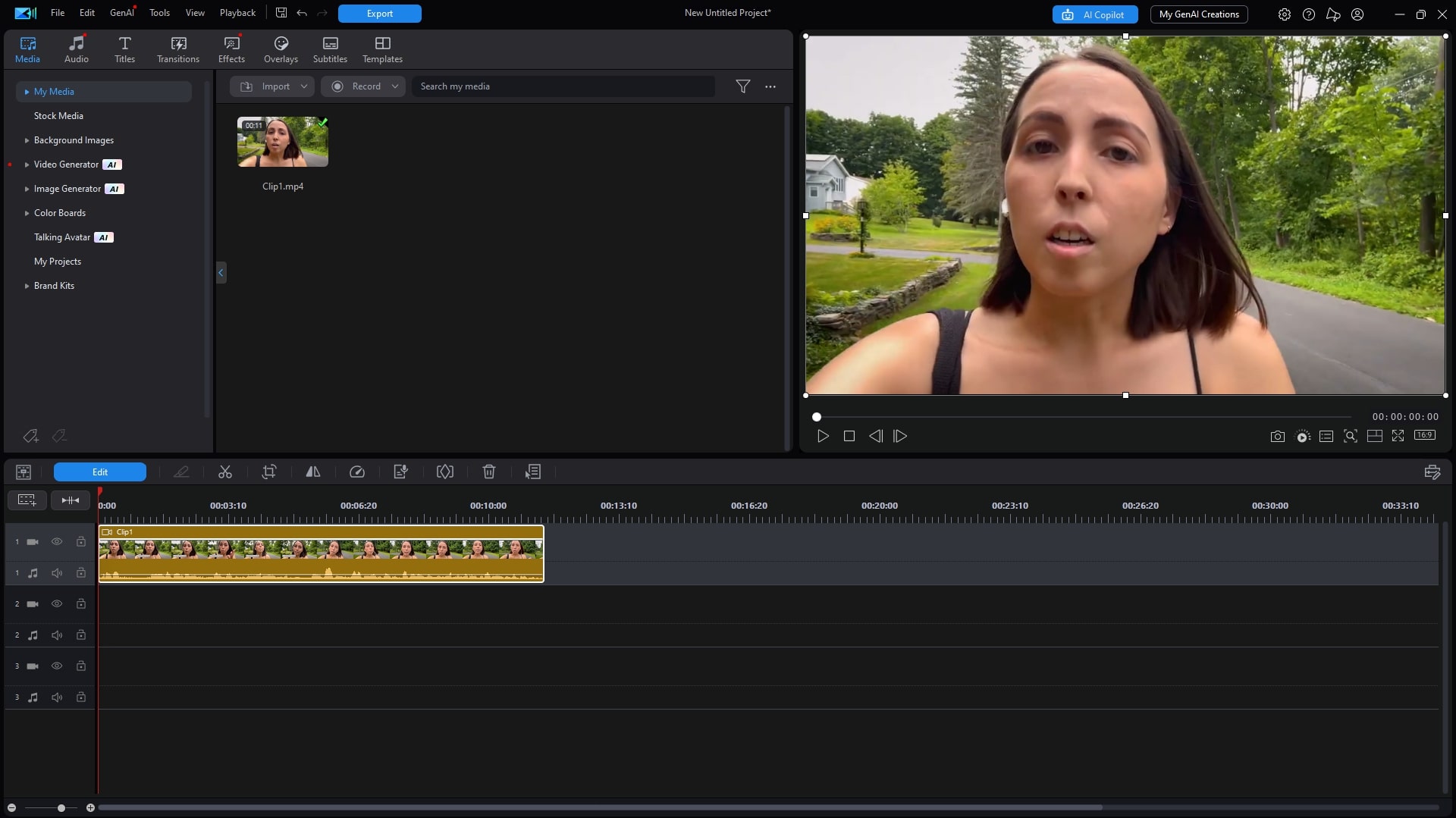
Task: Open the Speed control tool
Action: coord(357,472)
